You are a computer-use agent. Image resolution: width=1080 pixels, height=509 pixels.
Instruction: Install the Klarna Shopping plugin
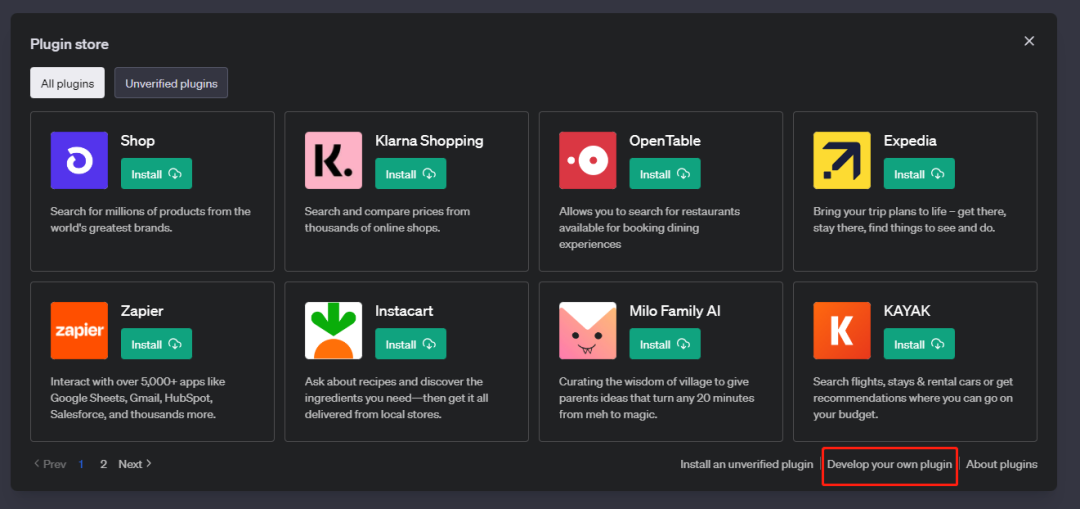click(411, 174)
